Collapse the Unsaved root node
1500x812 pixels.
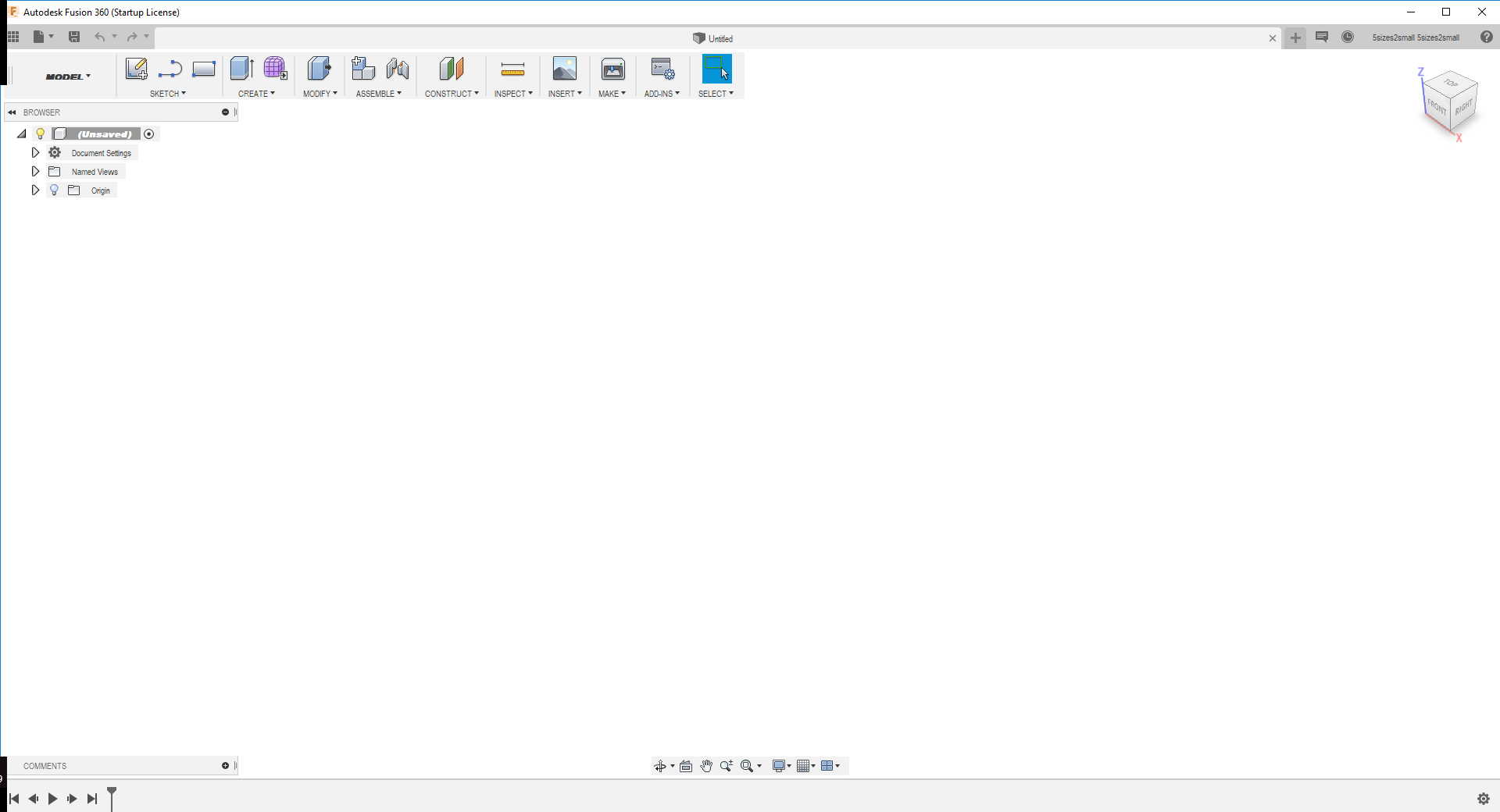[x=22, y=134]
